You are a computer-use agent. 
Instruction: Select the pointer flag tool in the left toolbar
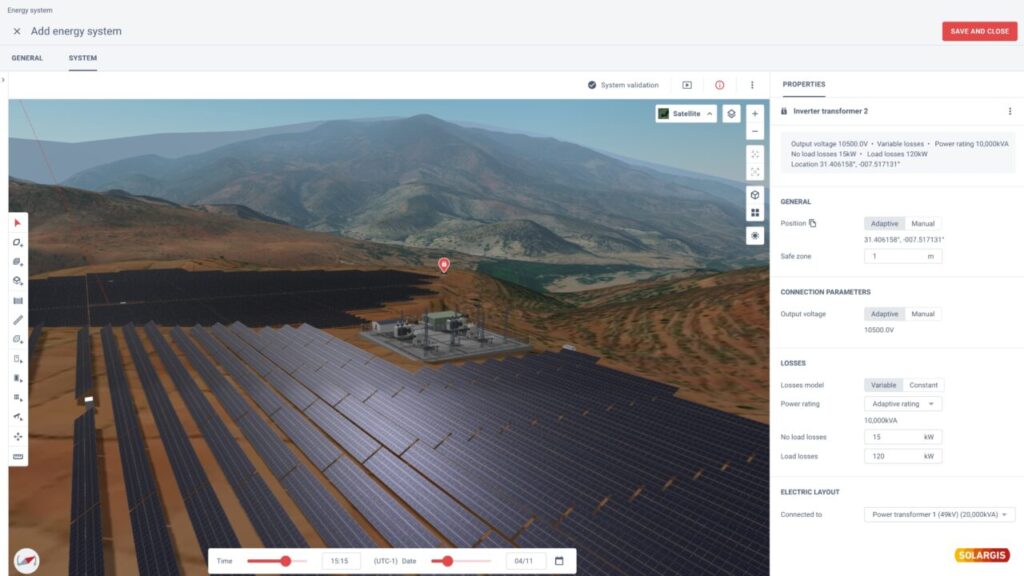point(15,221)
